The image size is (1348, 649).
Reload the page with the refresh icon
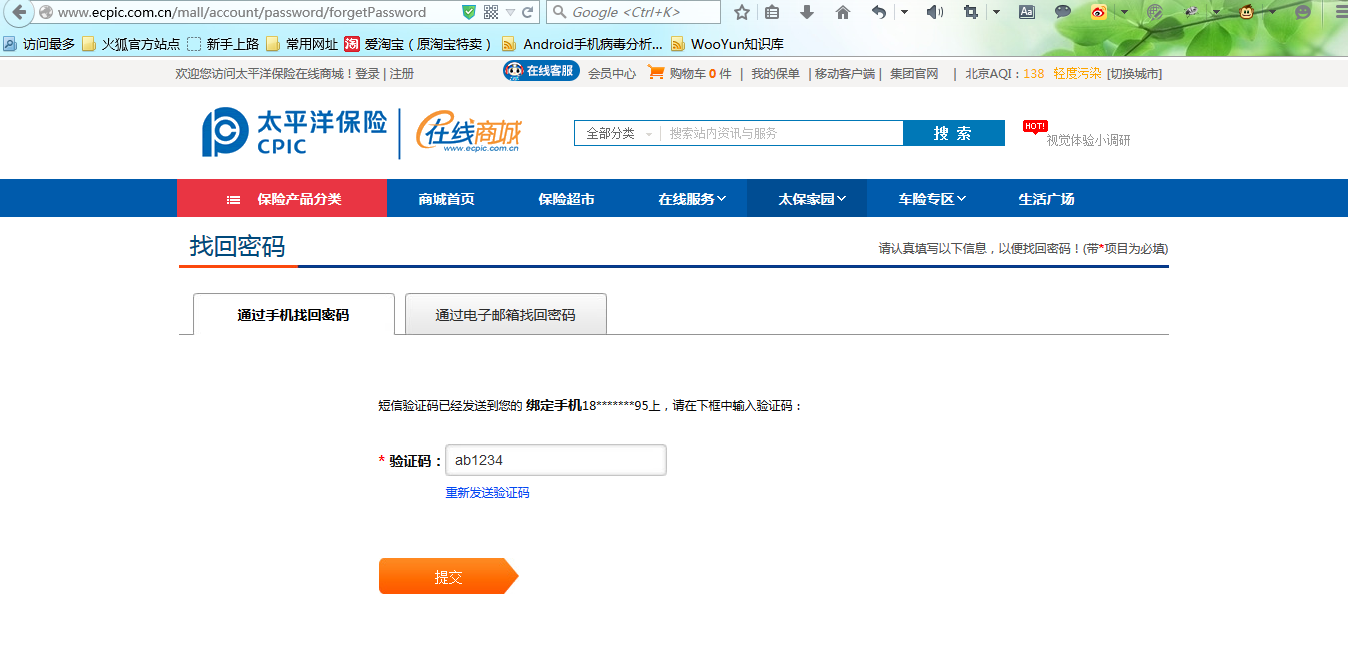pyautogui.click(x=528, y=12)
